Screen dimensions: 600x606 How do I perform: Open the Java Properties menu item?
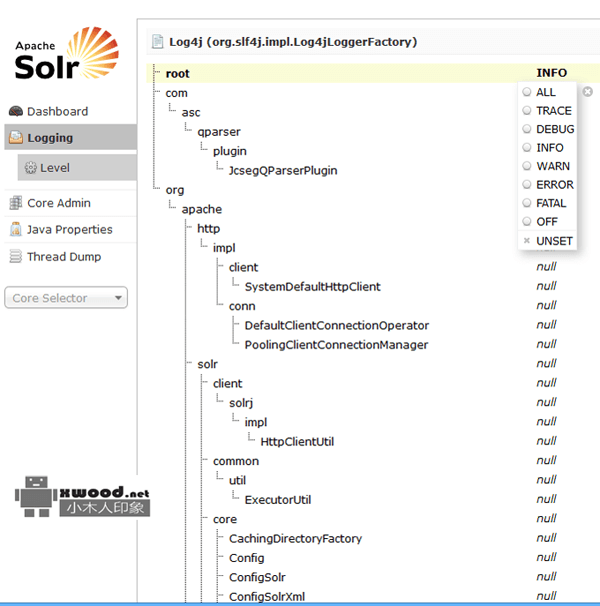[69, 229]
